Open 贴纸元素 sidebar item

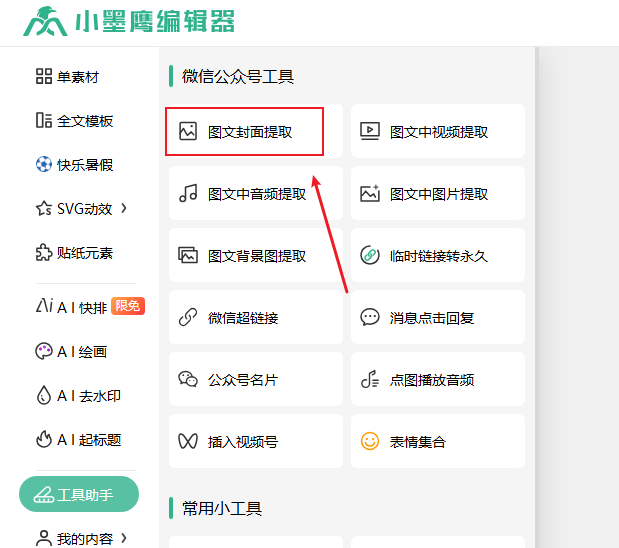click(75, 253)
